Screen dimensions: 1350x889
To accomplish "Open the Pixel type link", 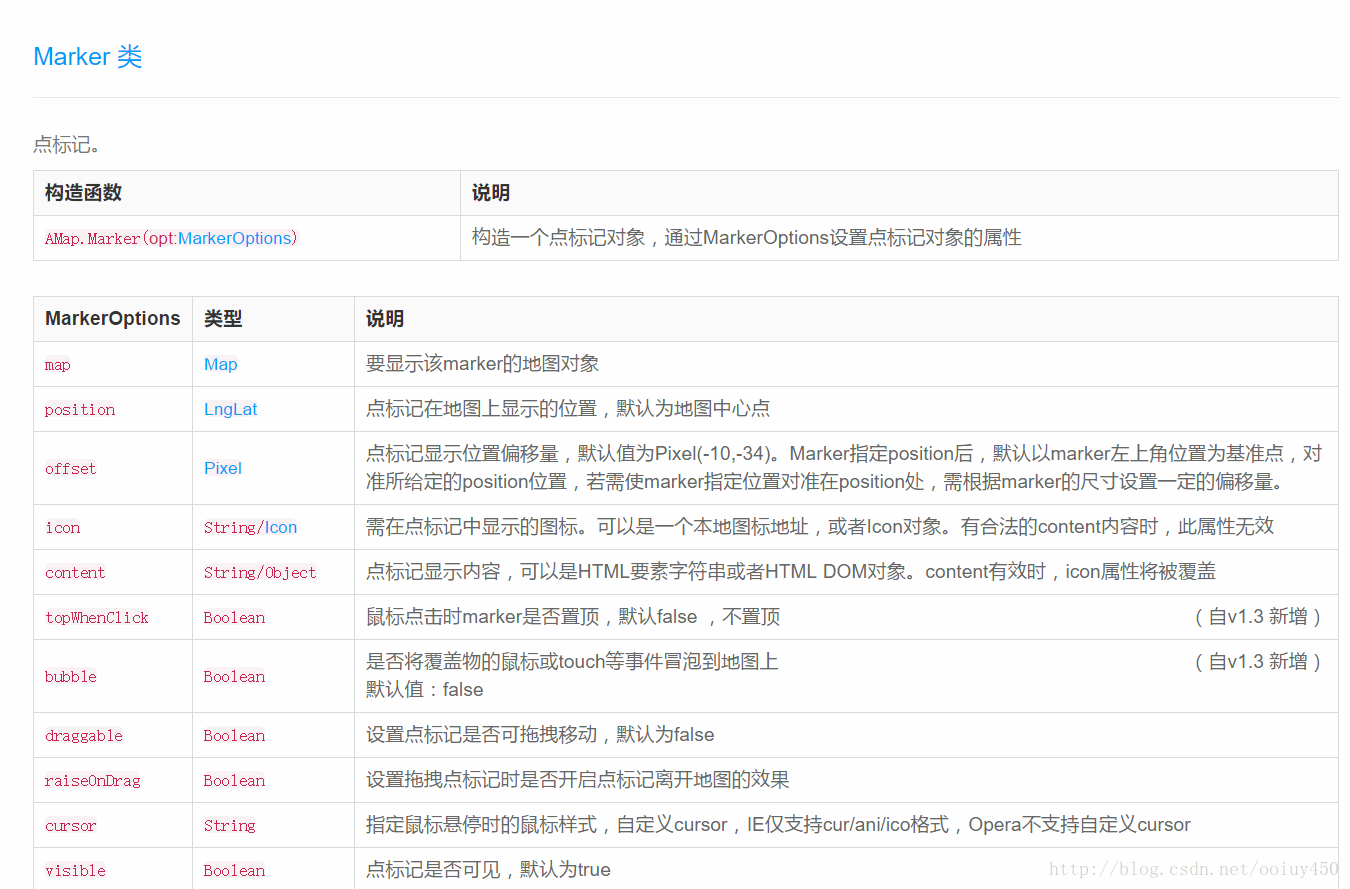I will [x=223, y=468].
